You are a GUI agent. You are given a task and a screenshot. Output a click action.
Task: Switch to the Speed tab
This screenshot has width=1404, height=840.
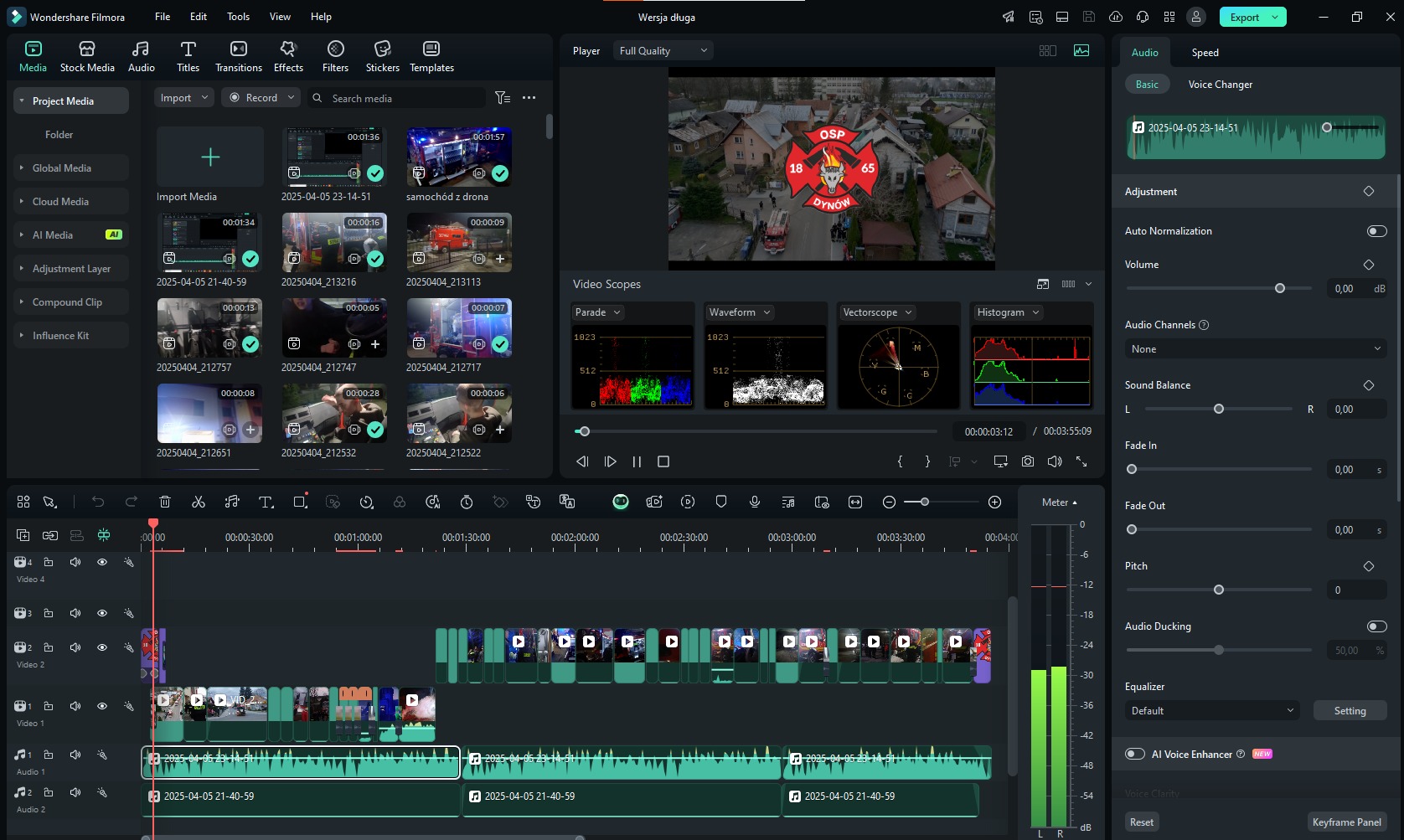coord(1205,53)
